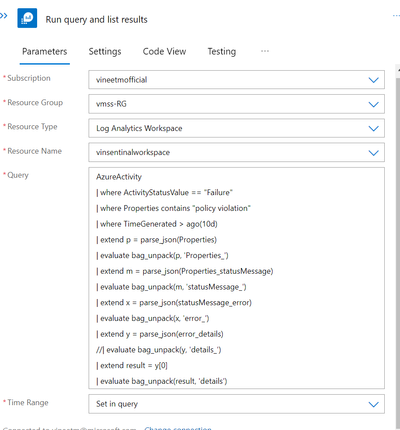Click the 'extend x = parse_json(statusMessage_error)' line
The width and height of the screenshot is (400, 430).
pyautogui.click(x=174, y=302)
